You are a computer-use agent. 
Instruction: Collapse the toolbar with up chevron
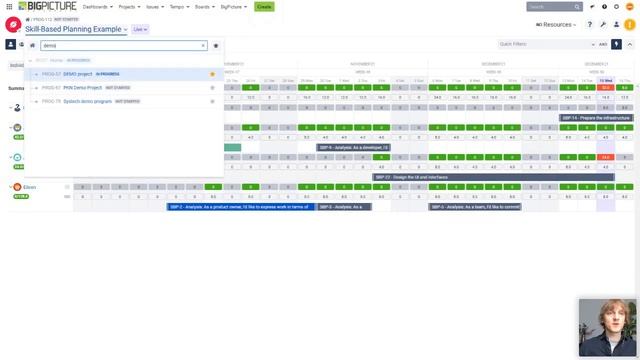click(630, 44)
